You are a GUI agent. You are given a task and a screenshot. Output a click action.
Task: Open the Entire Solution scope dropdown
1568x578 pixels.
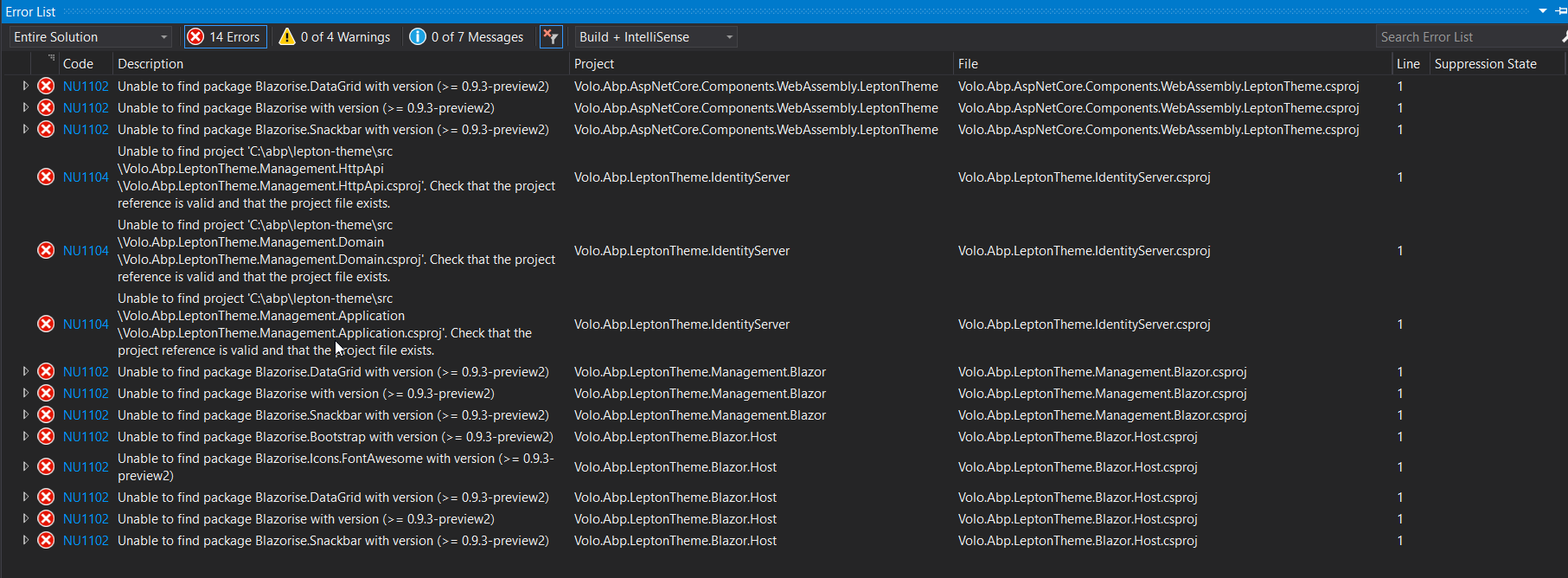pos(90,37)
